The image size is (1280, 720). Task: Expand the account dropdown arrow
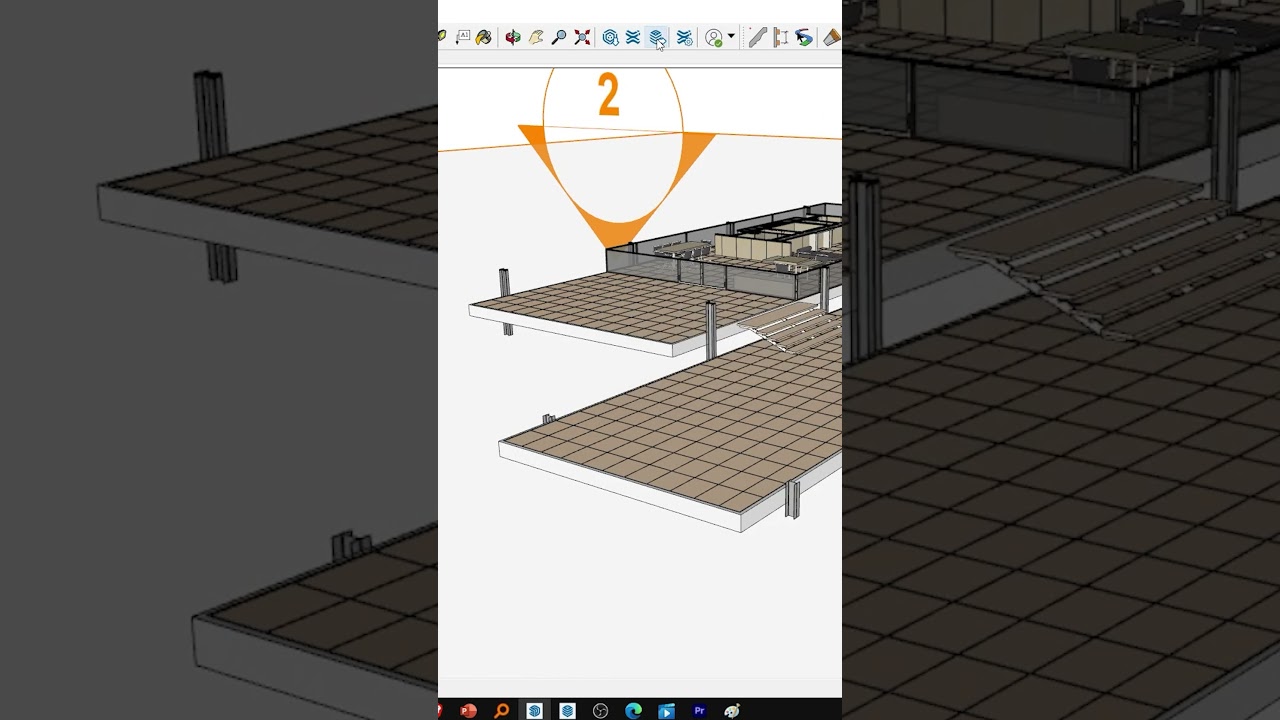(731, 37)
